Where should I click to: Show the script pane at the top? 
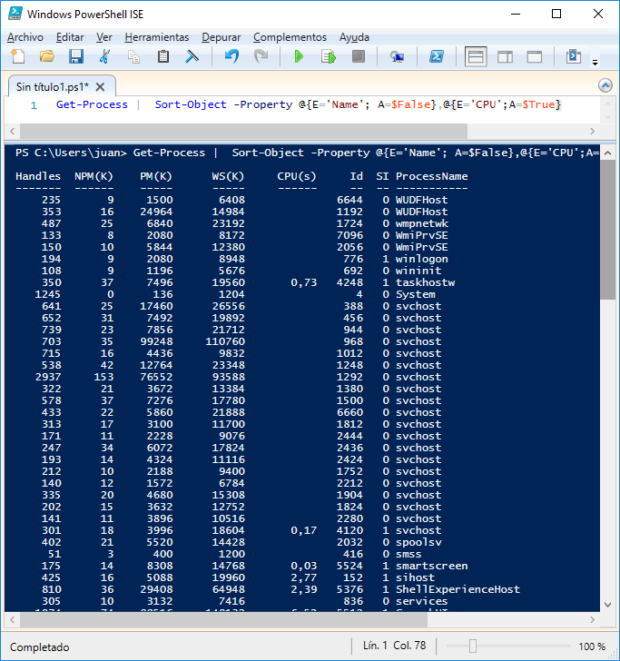[476, 57]
